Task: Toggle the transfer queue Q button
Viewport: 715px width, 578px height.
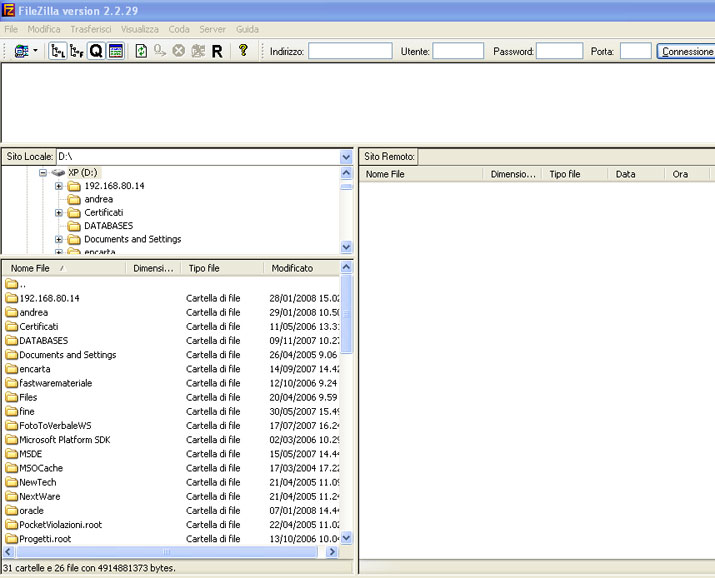Action: coord(96,51)
